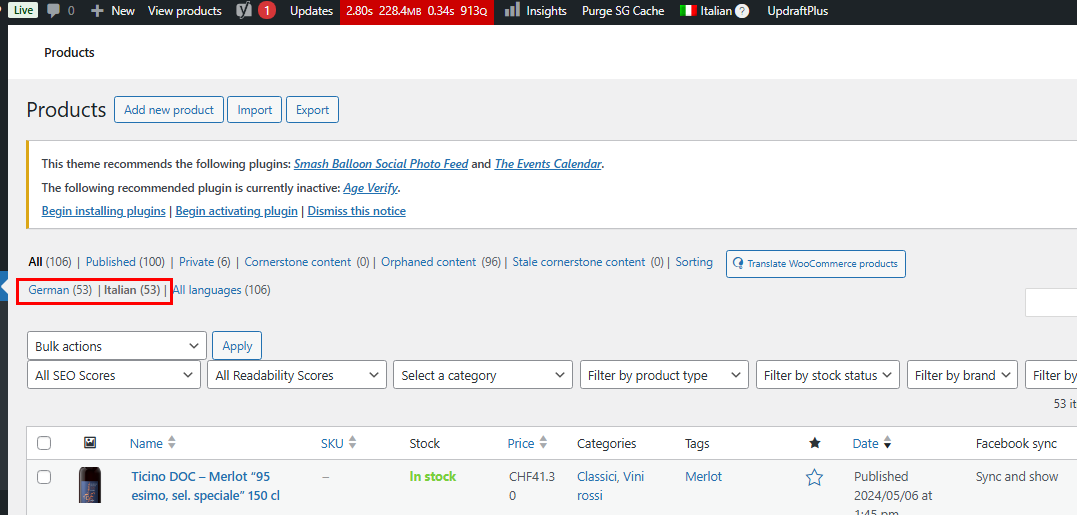The image size is (1077, 515).
Task: Click the product search input field
Action: [x=1051, y=303]
